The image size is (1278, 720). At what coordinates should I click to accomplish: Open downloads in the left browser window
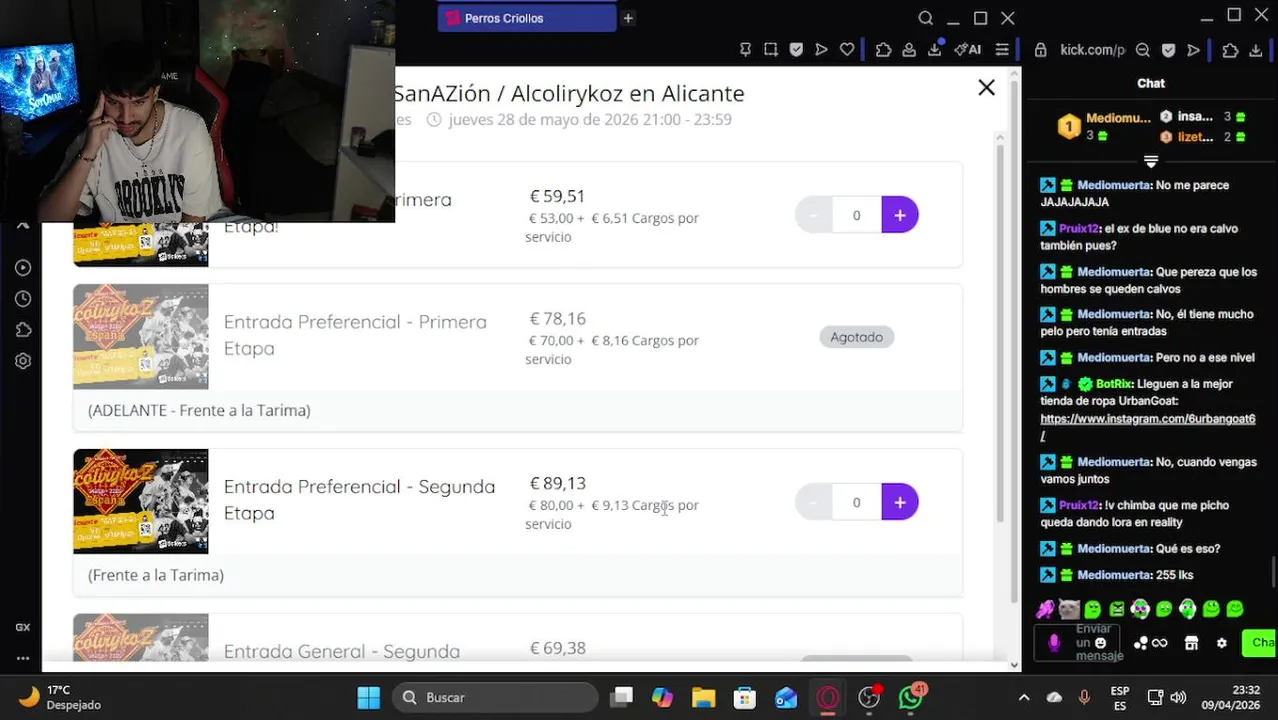[x=935, y=50]
